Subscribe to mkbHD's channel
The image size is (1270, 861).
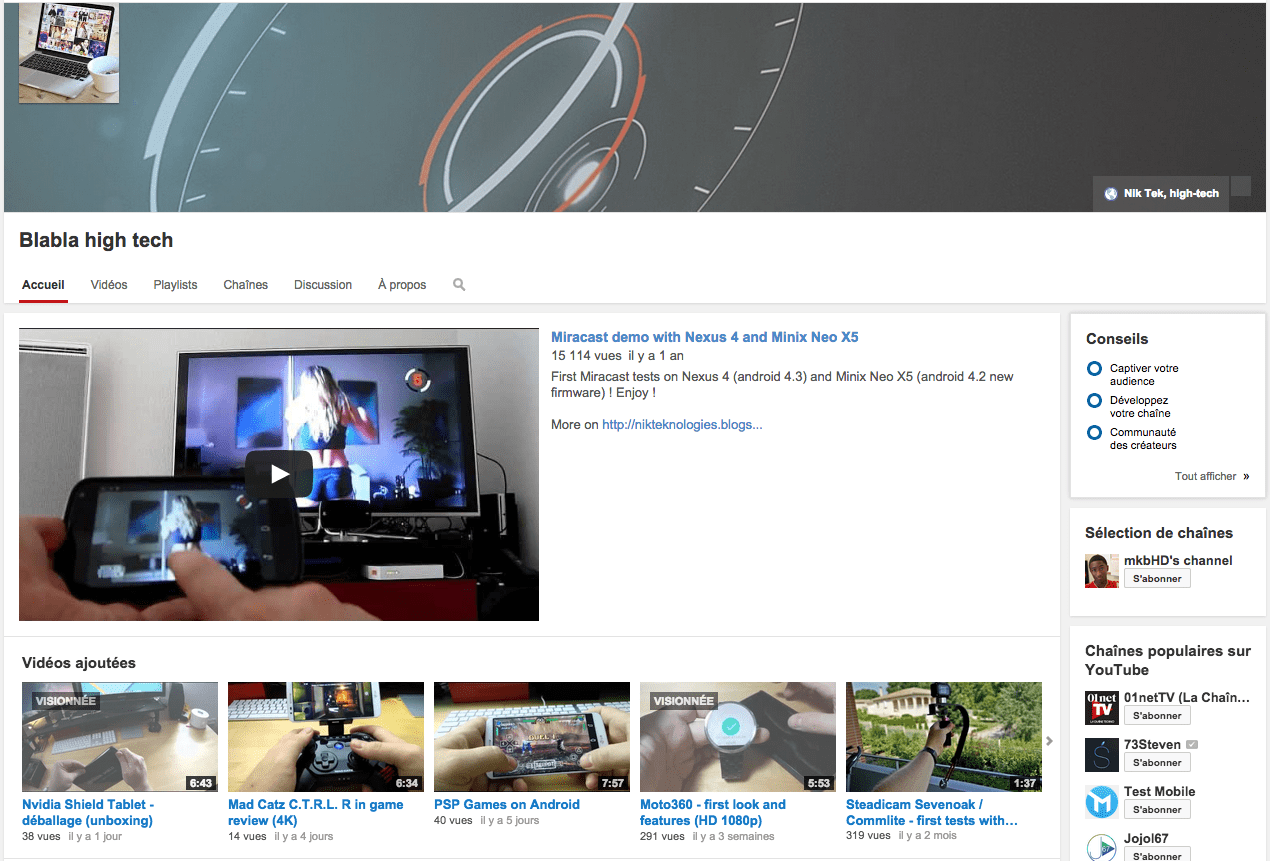click(x=1157, y=579)
